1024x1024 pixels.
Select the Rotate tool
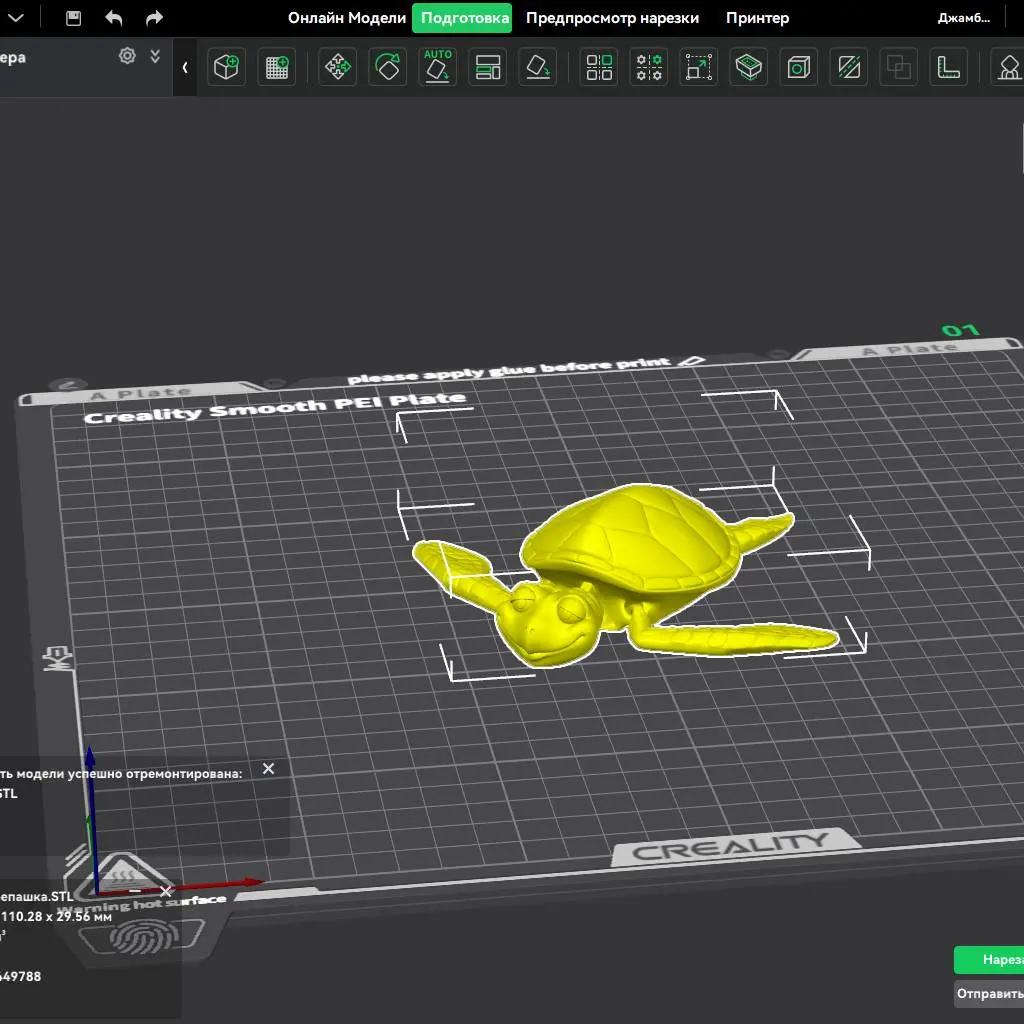tap(388, 67)
